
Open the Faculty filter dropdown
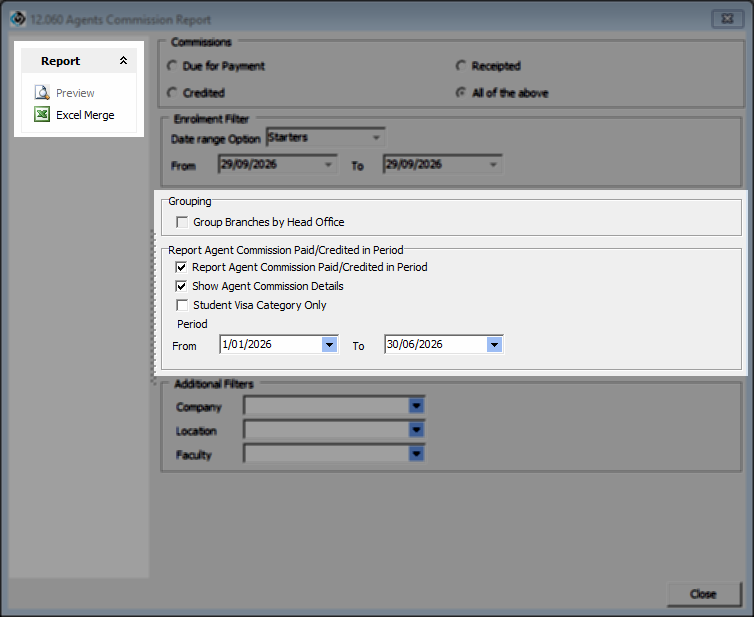click(416, 453)
